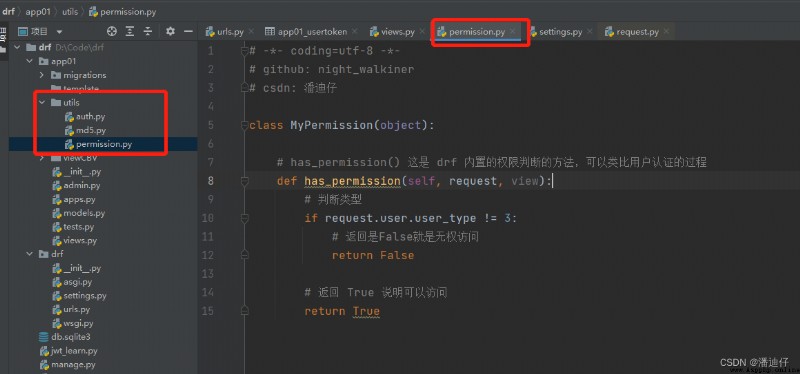Open auth.py in the project tree
The width and height of the screenshot is (800, 374).
coord(85,116)
